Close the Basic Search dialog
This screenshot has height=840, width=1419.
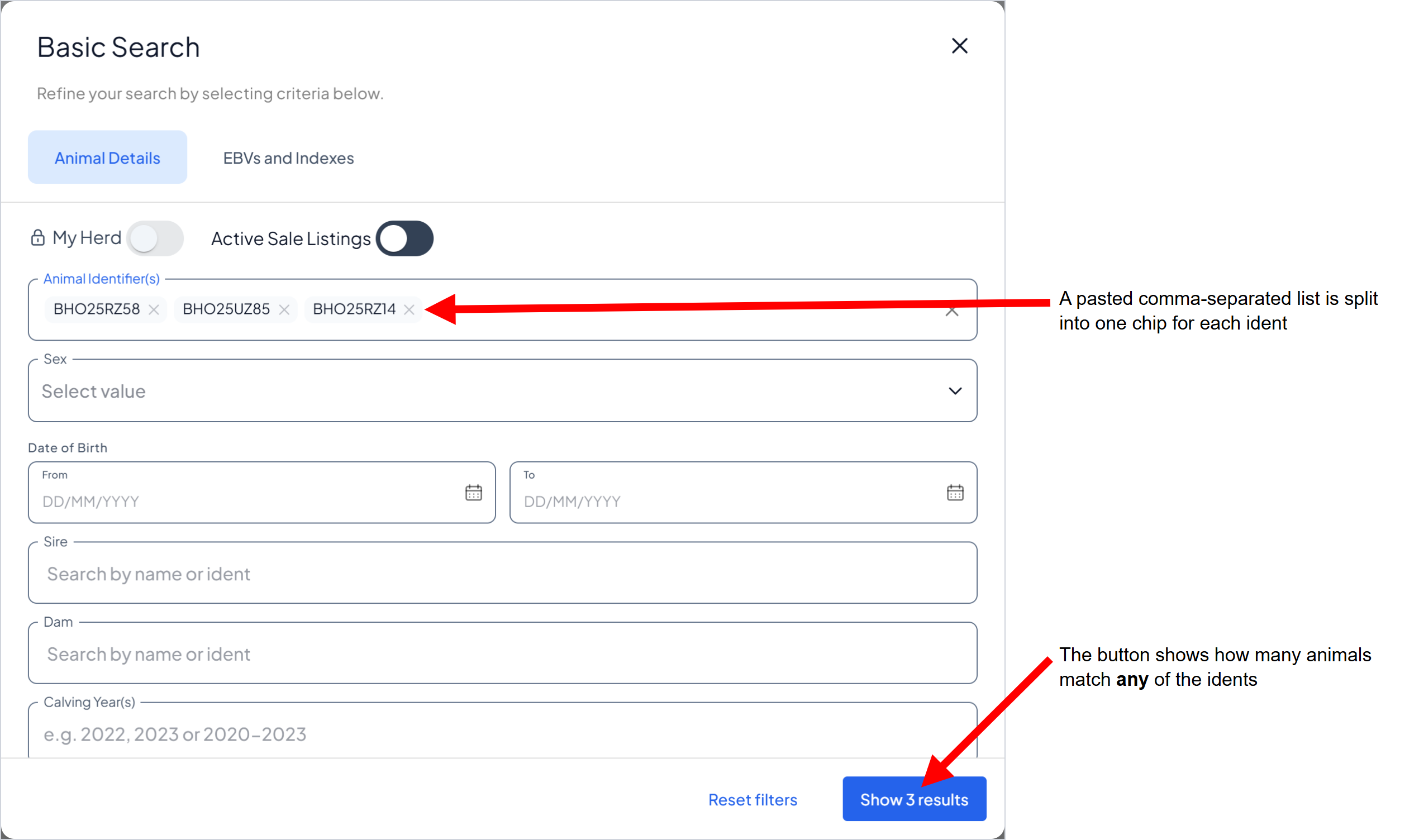[x=959, y=46]
